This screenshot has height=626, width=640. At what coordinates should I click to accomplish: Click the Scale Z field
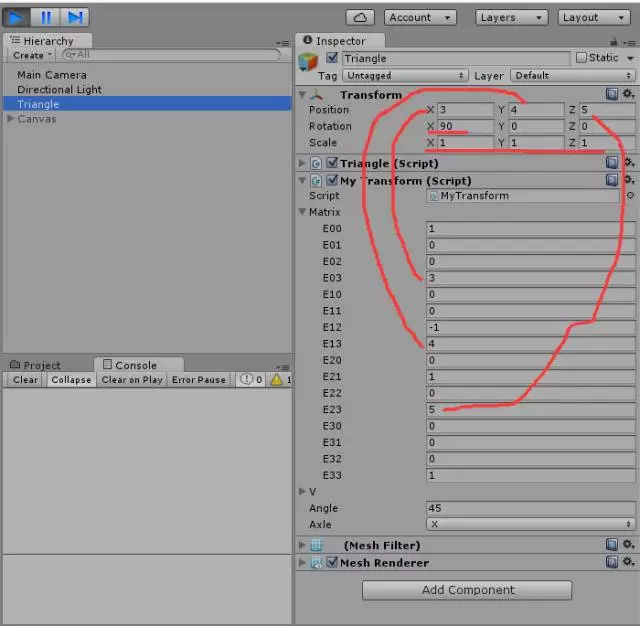coord(607,142)
